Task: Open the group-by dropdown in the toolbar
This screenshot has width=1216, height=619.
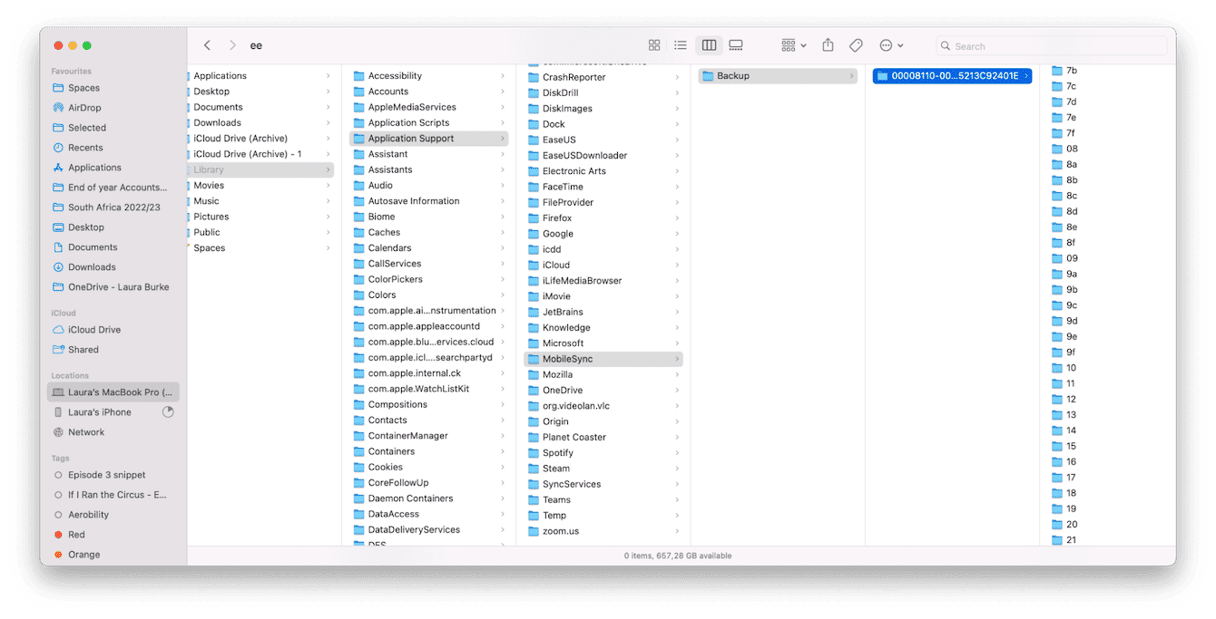Action: [791, 45]
